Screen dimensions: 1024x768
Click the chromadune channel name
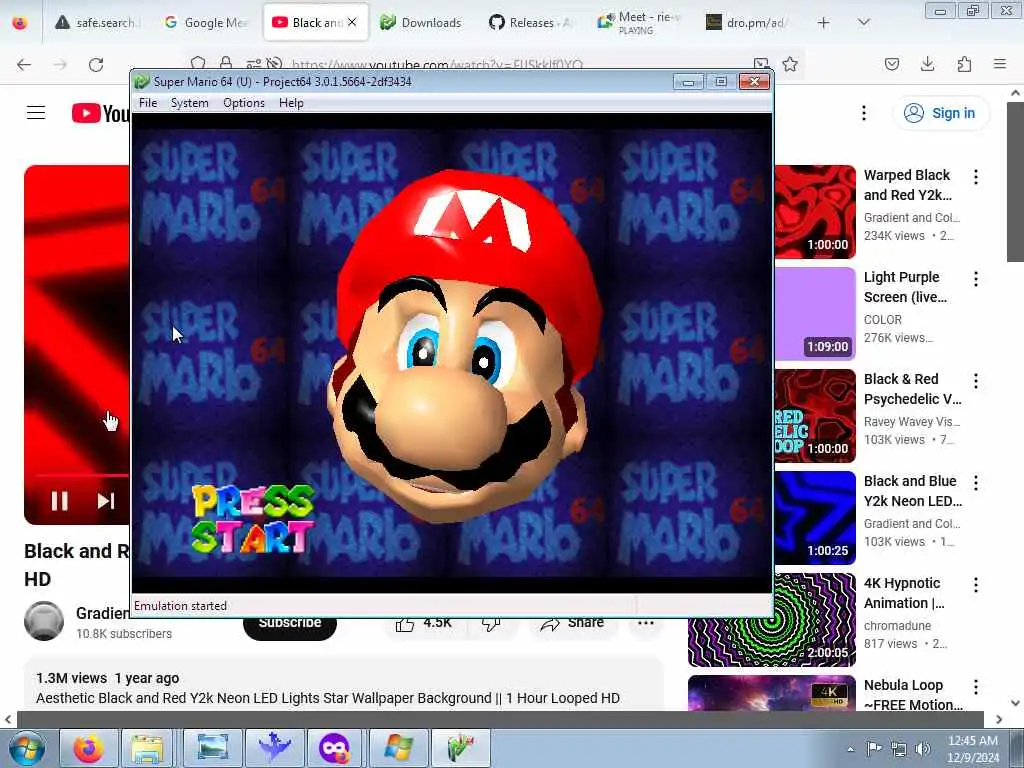(x=897, y=626)
